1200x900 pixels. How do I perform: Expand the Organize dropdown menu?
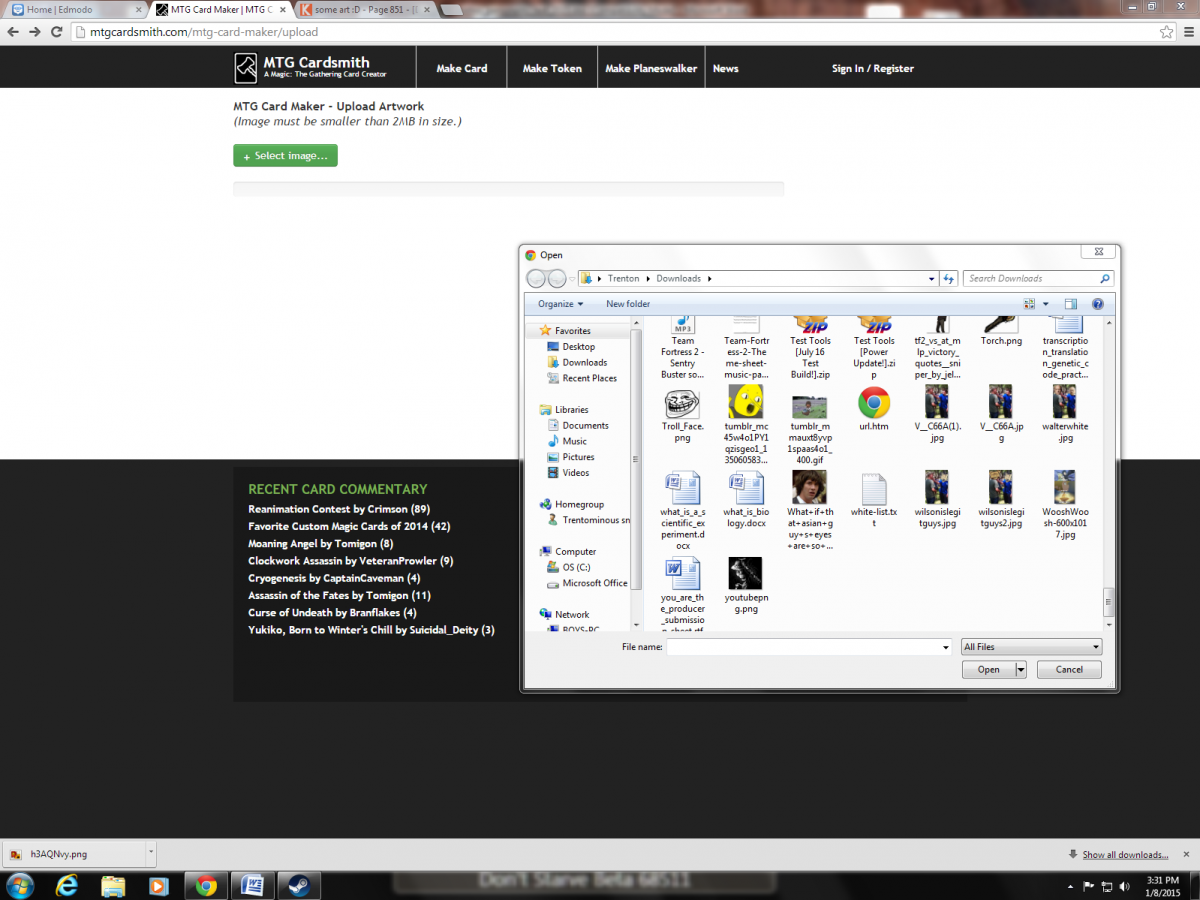pyautogui.click(x=560, y=304)
